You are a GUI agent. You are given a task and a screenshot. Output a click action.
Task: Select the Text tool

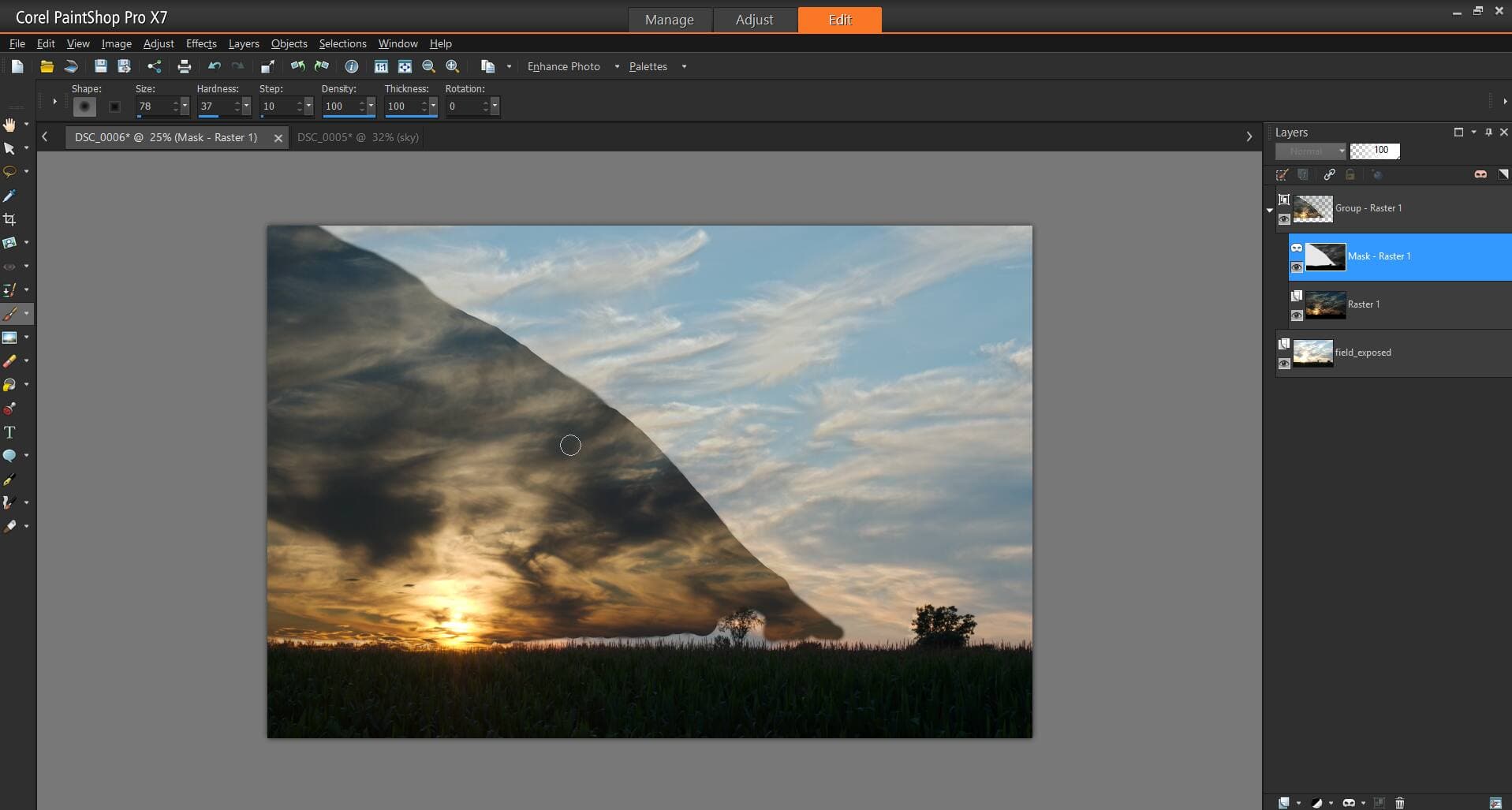click(9, 432)
